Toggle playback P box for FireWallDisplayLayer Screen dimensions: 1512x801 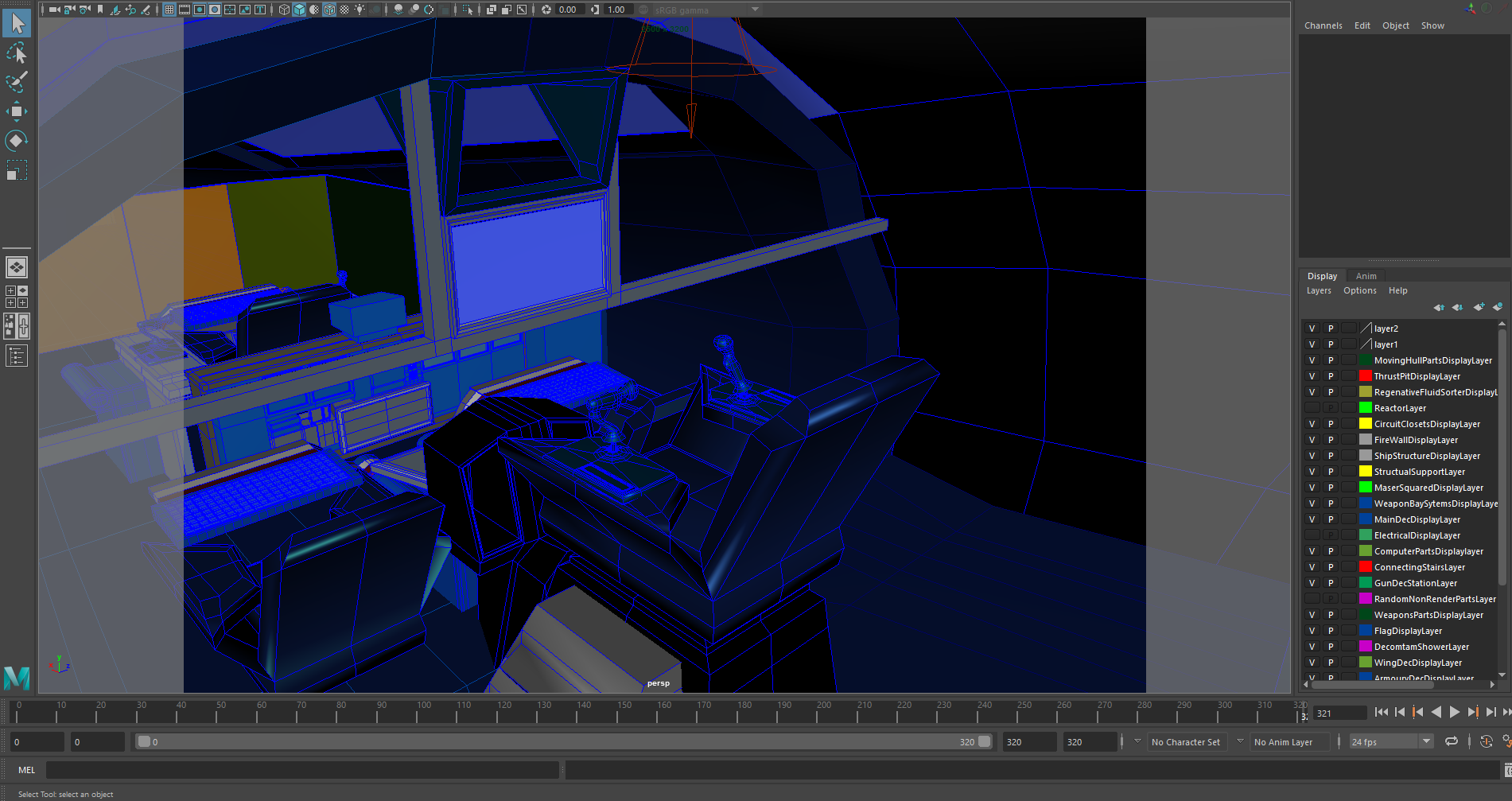(1330, 440)
